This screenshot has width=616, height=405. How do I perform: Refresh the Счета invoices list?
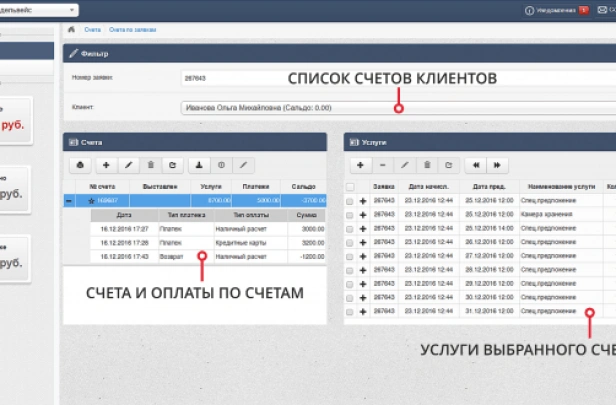pyautogui.click(x=172, y=164)
